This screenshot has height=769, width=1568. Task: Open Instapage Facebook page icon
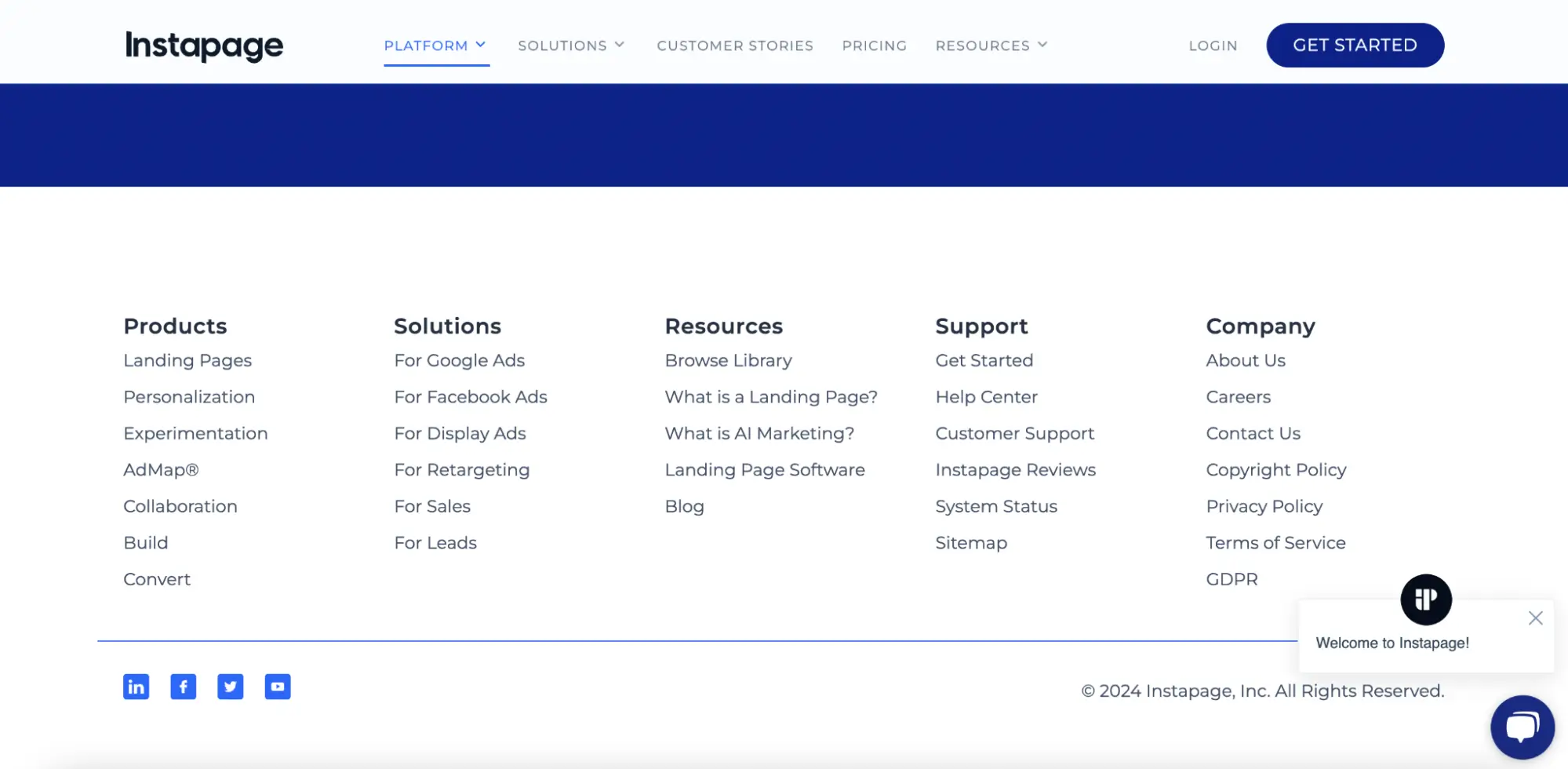coord(183,687)
